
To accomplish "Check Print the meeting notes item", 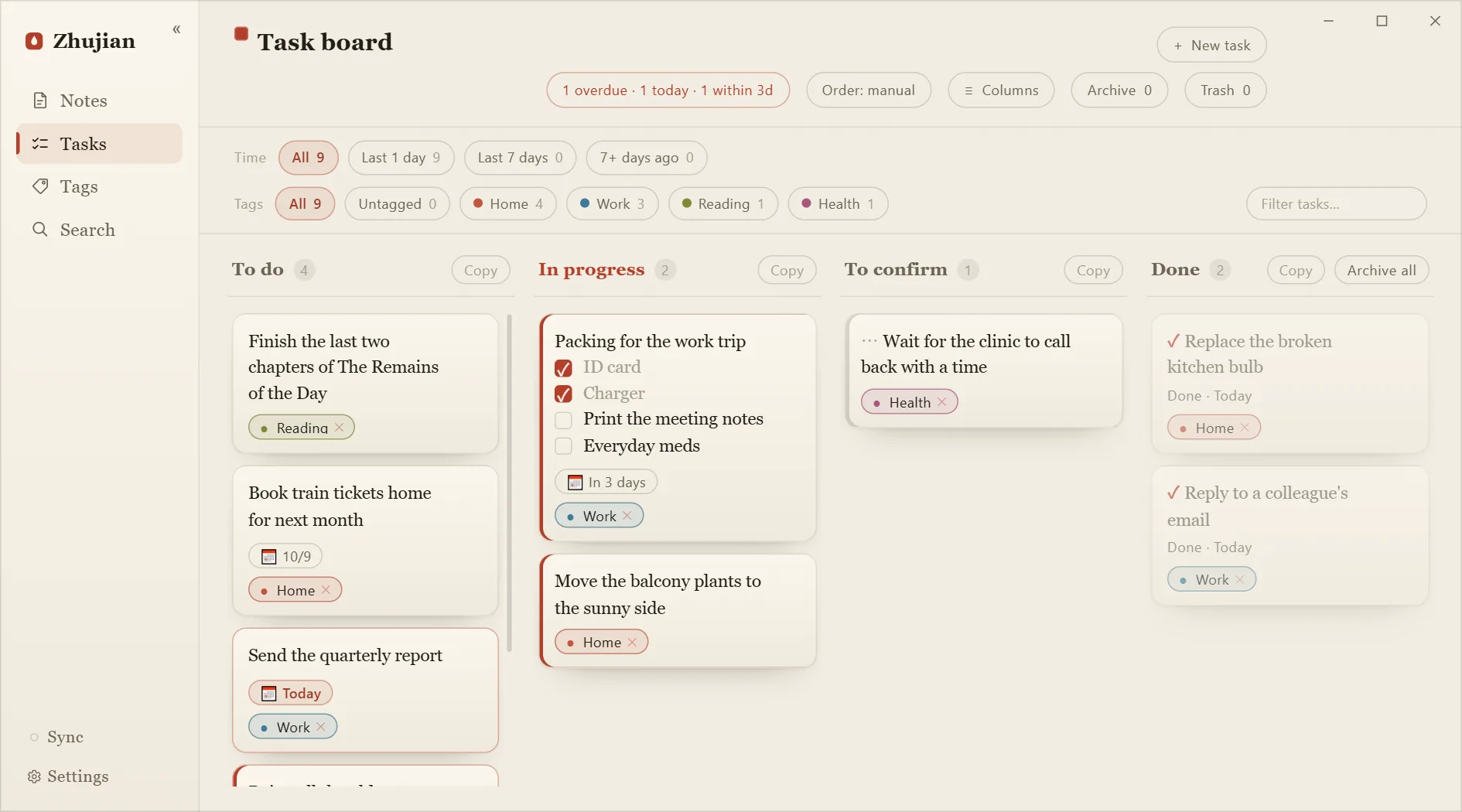I will (564, 420).
